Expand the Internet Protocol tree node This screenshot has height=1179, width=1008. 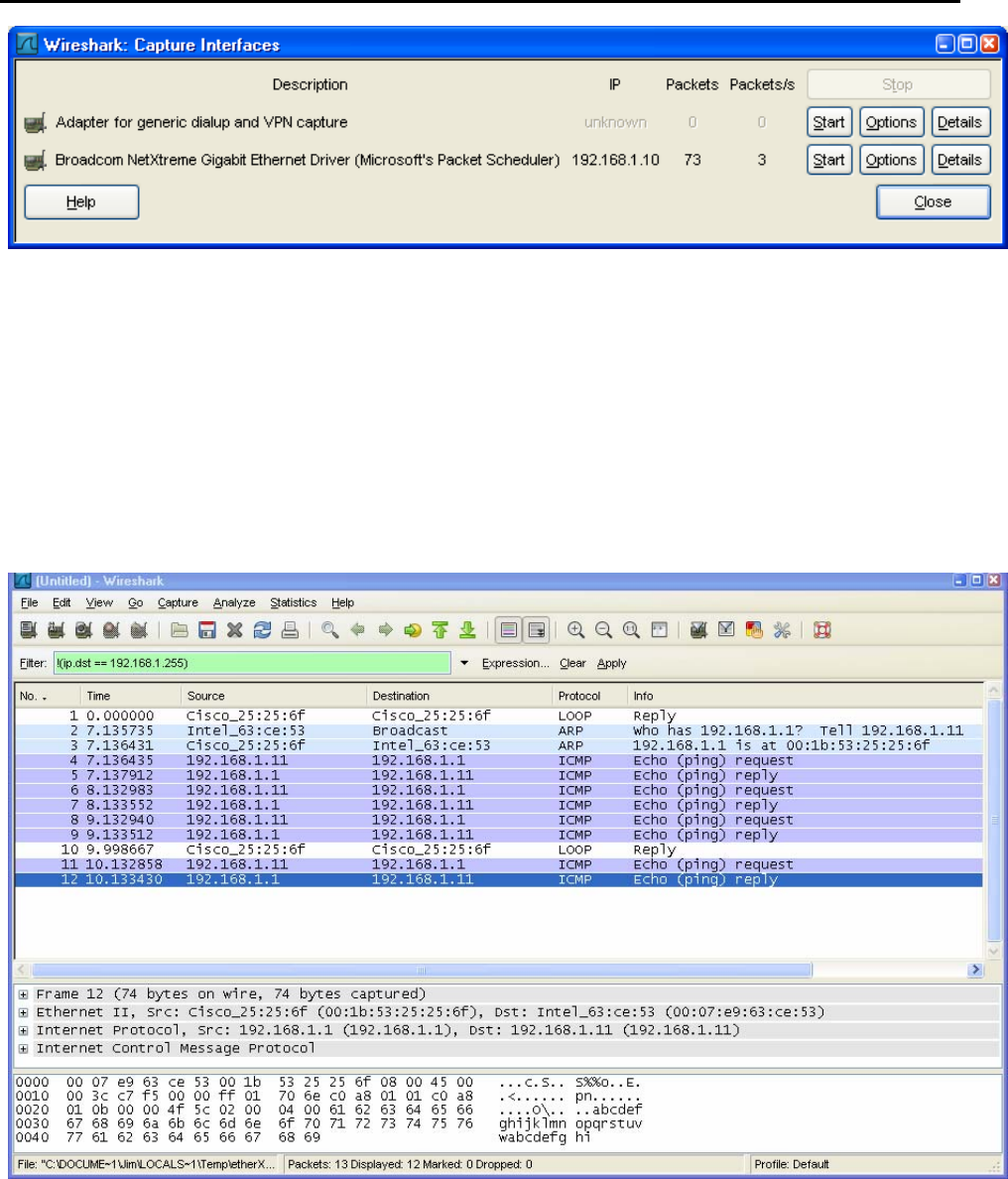pyautogui.click(x=23, y=1030)
